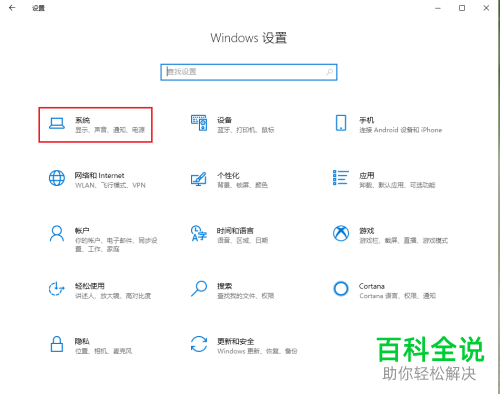Click the description '显示、声音、通知、电源'
Screen dimensions: 500x394
tap(110, 130)
